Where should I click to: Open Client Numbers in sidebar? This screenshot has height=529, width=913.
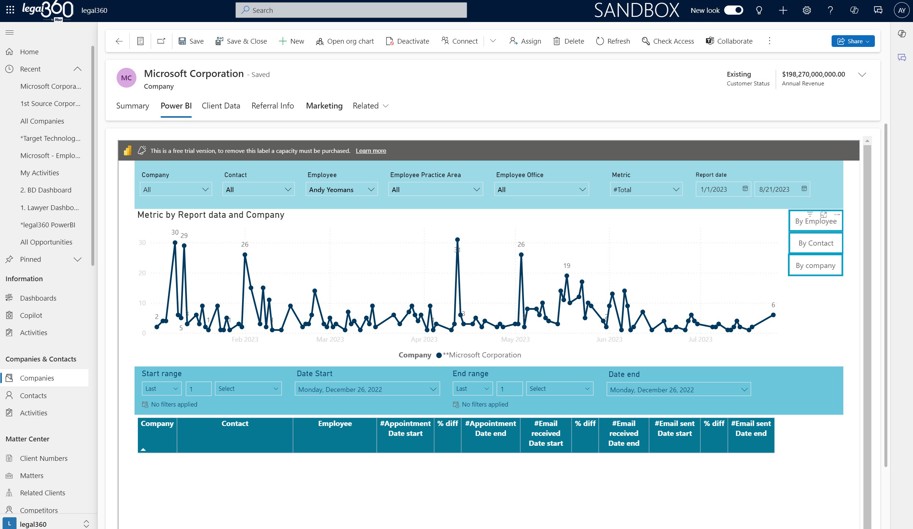(x=44, y=459)
